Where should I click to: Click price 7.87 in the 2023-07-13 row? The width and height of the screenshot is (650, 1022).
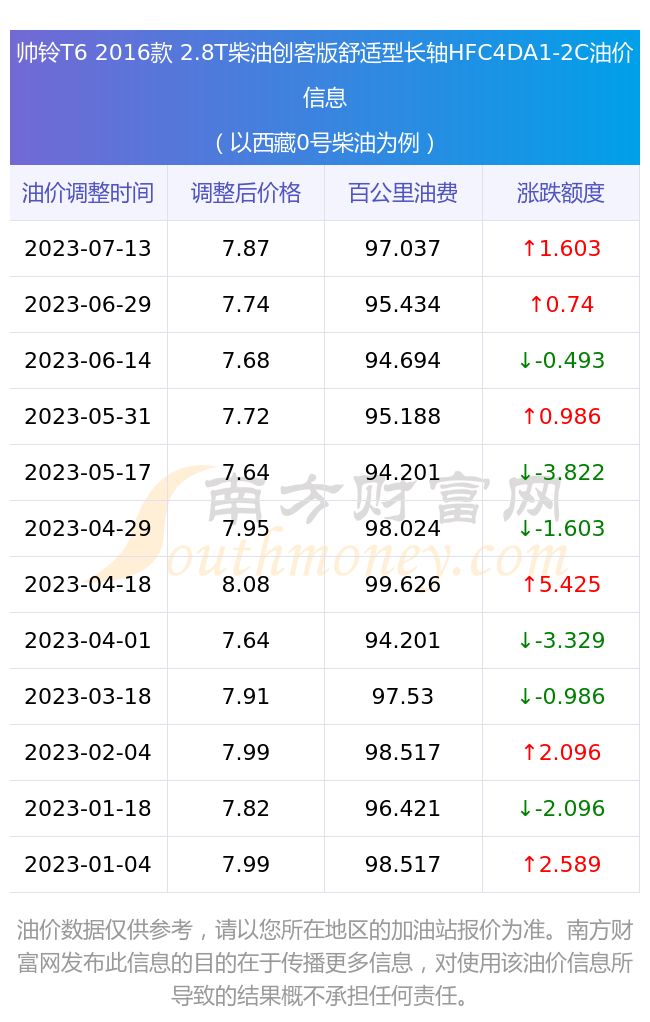coord(246,248)
